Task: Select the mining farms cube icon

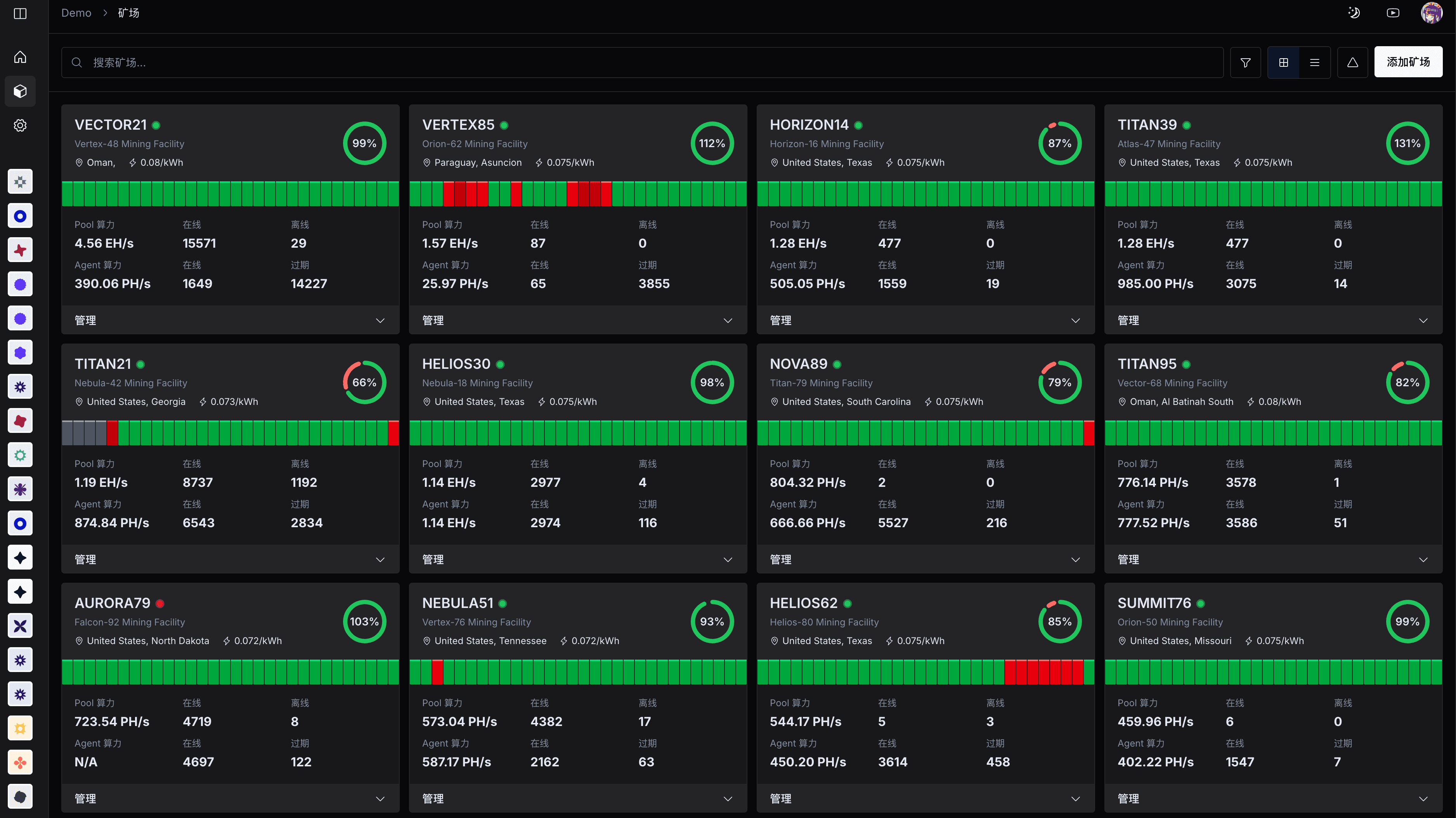Action: coord(20,91)
